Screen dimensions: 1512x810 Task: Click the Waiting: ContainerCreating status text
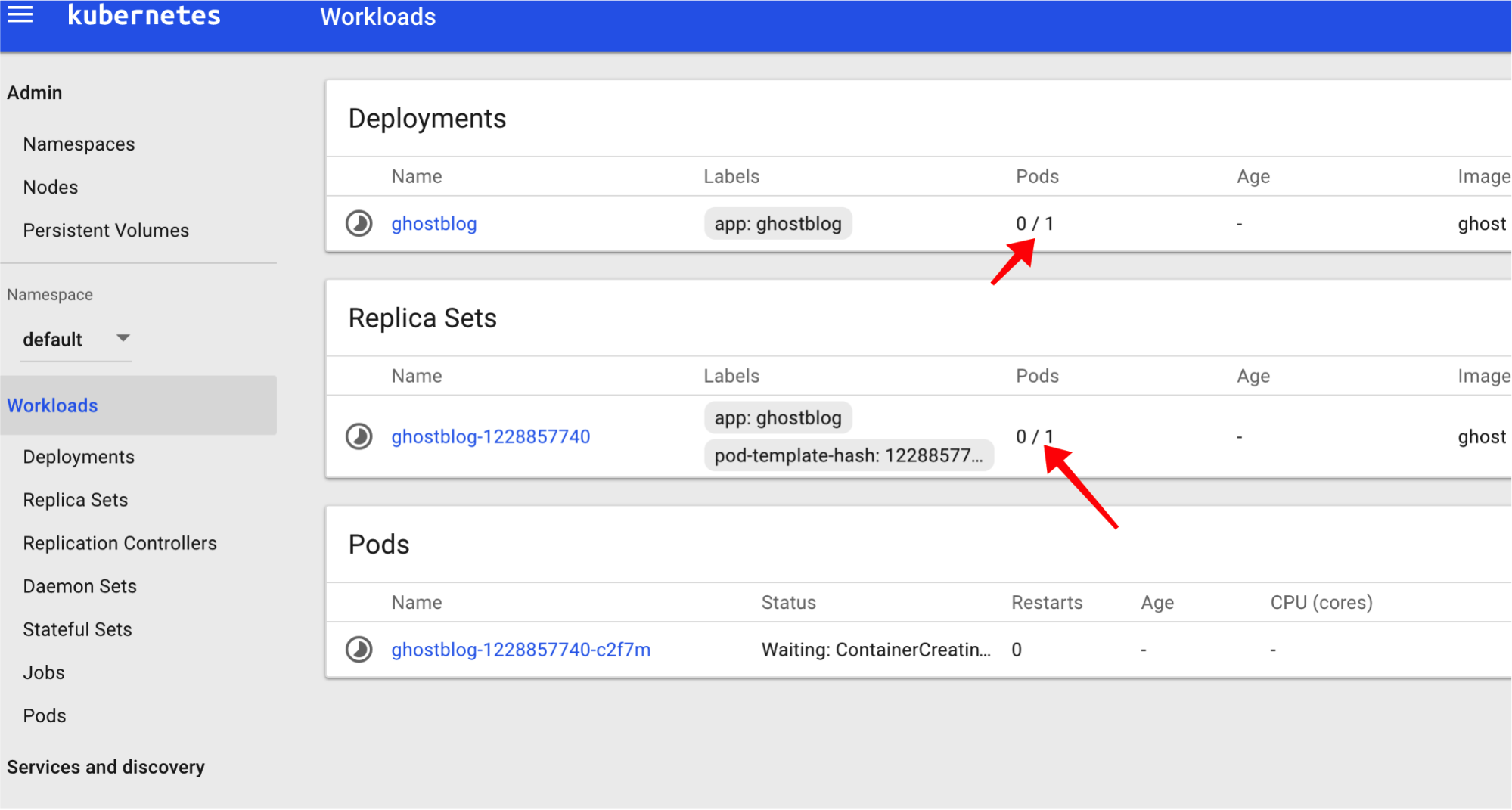click(876, 650)
